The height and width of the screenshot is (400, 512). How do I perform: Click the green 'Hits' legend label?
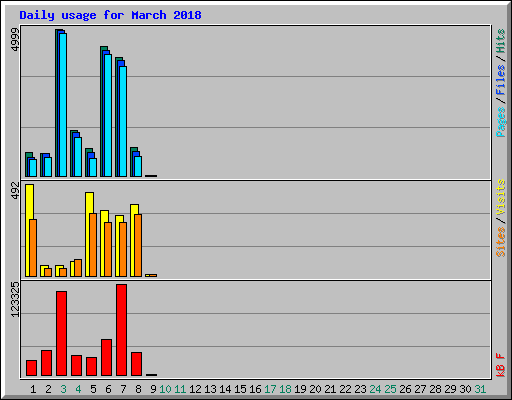coord(500,41)
